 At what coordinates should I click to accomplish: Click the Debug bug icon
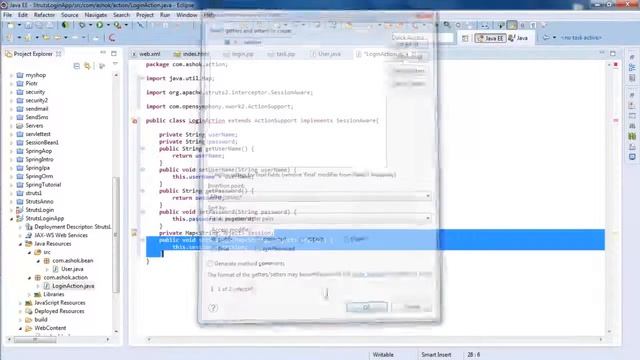(82, 25)
